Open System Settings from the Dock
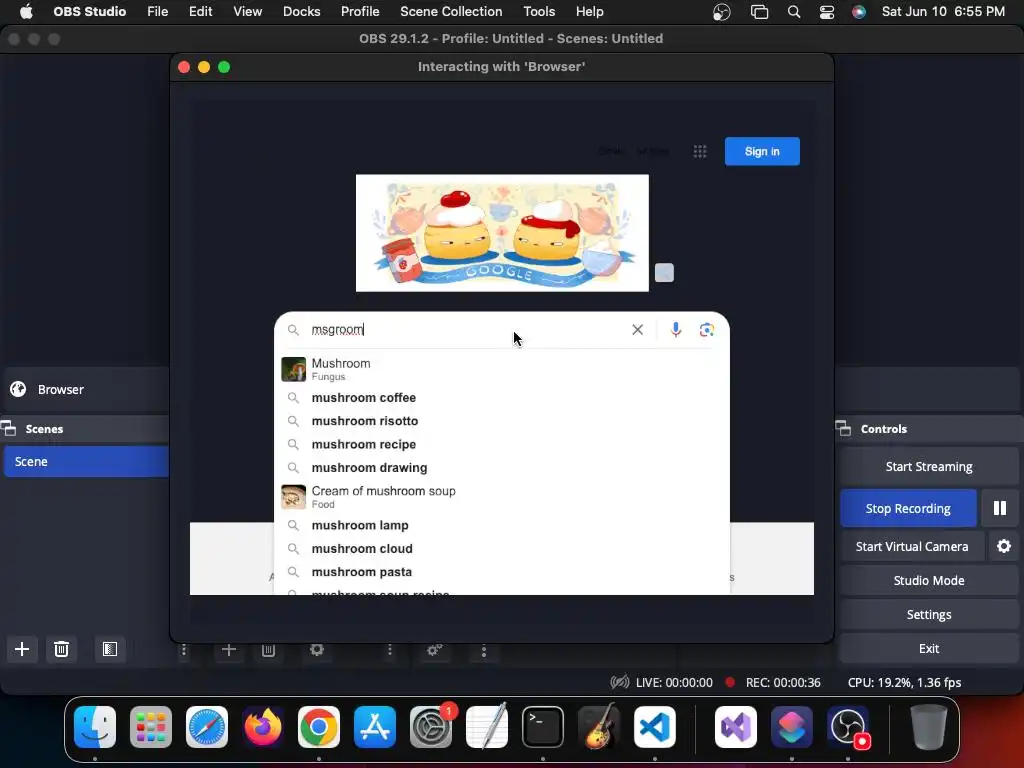The width and height of the screenshot is (1024, 768). pyautogui.click(x=431, y=727)
